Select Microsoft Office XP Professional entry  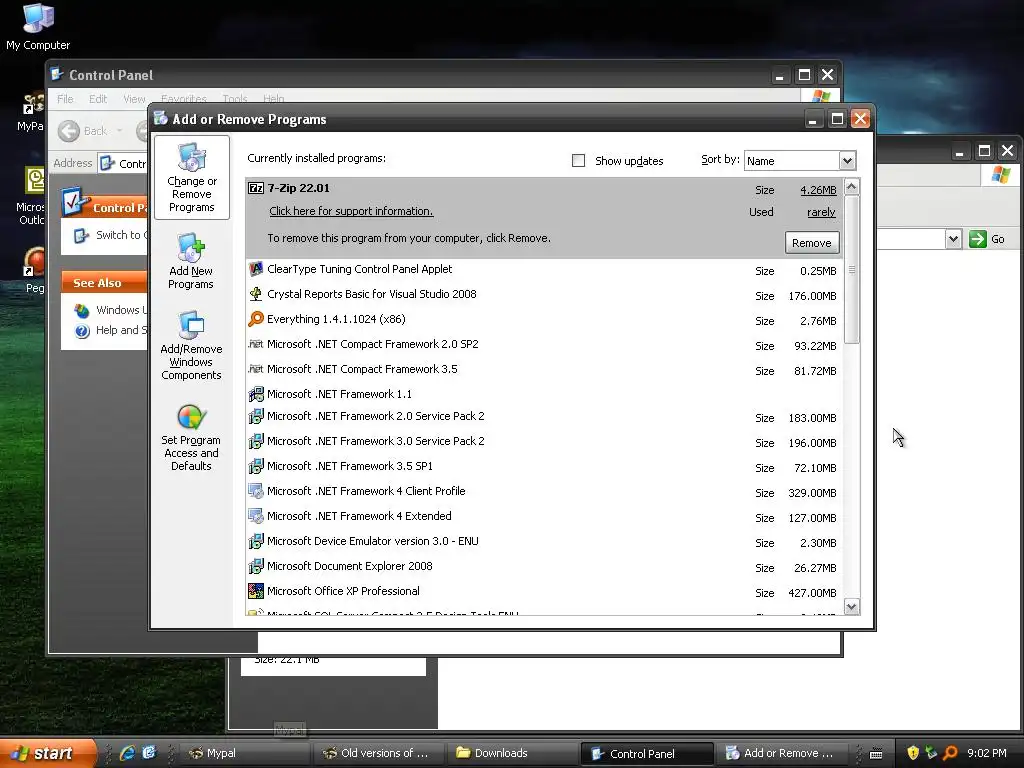pyautogui.click(x=544, y=592)
